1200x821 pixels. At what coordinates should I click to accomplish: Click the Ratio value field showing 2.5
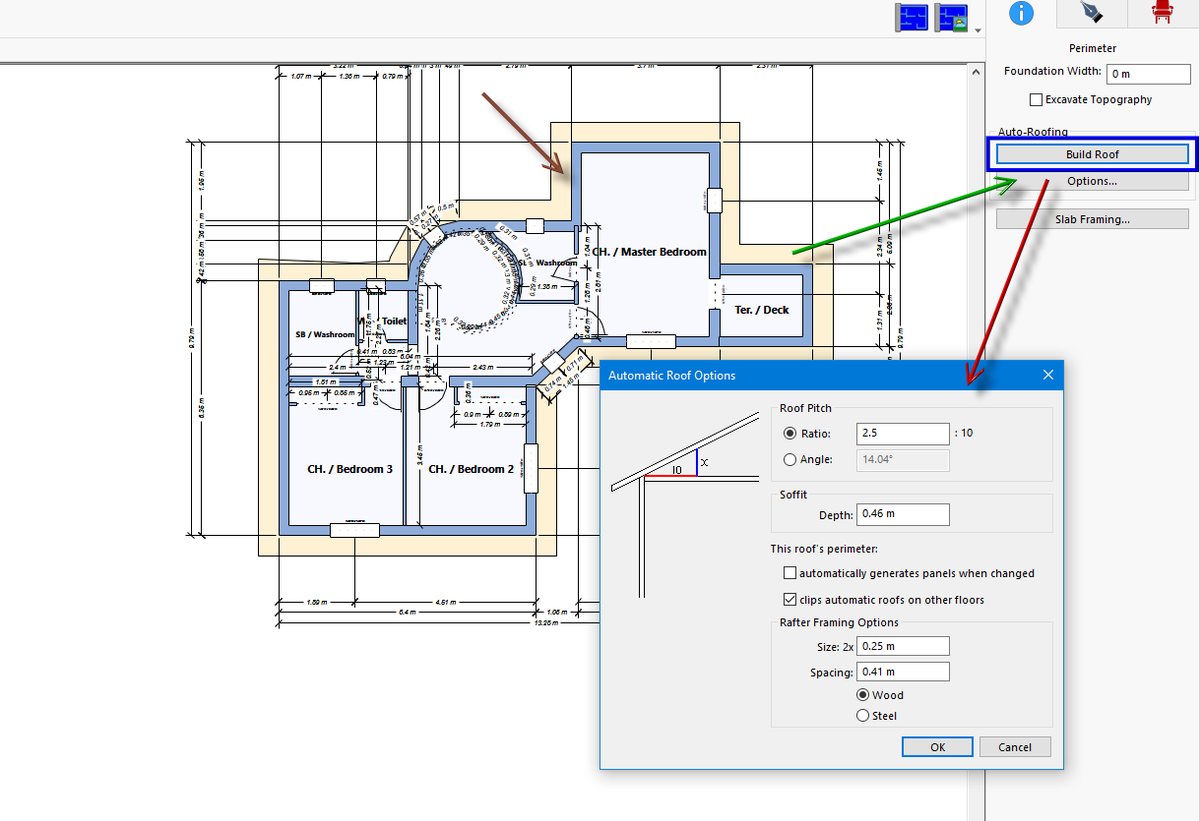point(903,434)
